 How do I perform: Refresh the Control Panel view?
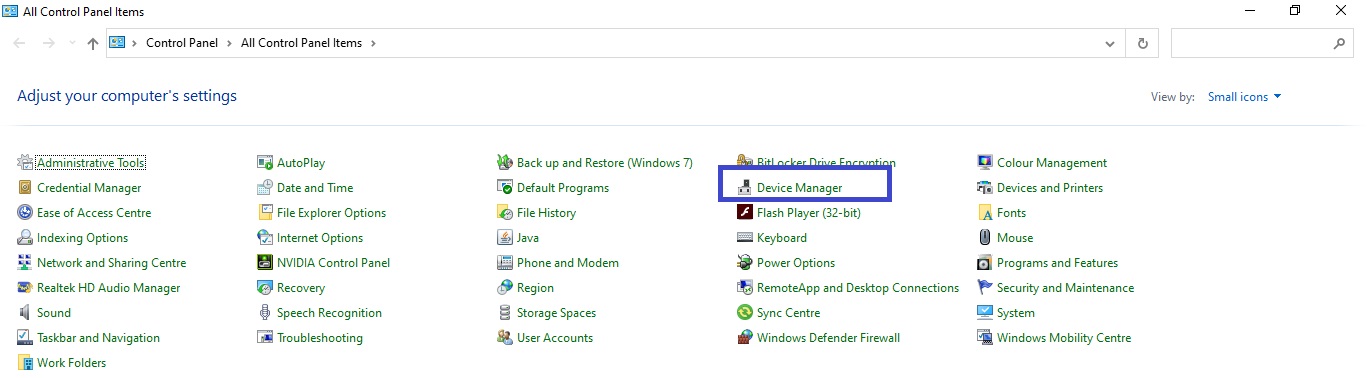tap(1142, 44)
